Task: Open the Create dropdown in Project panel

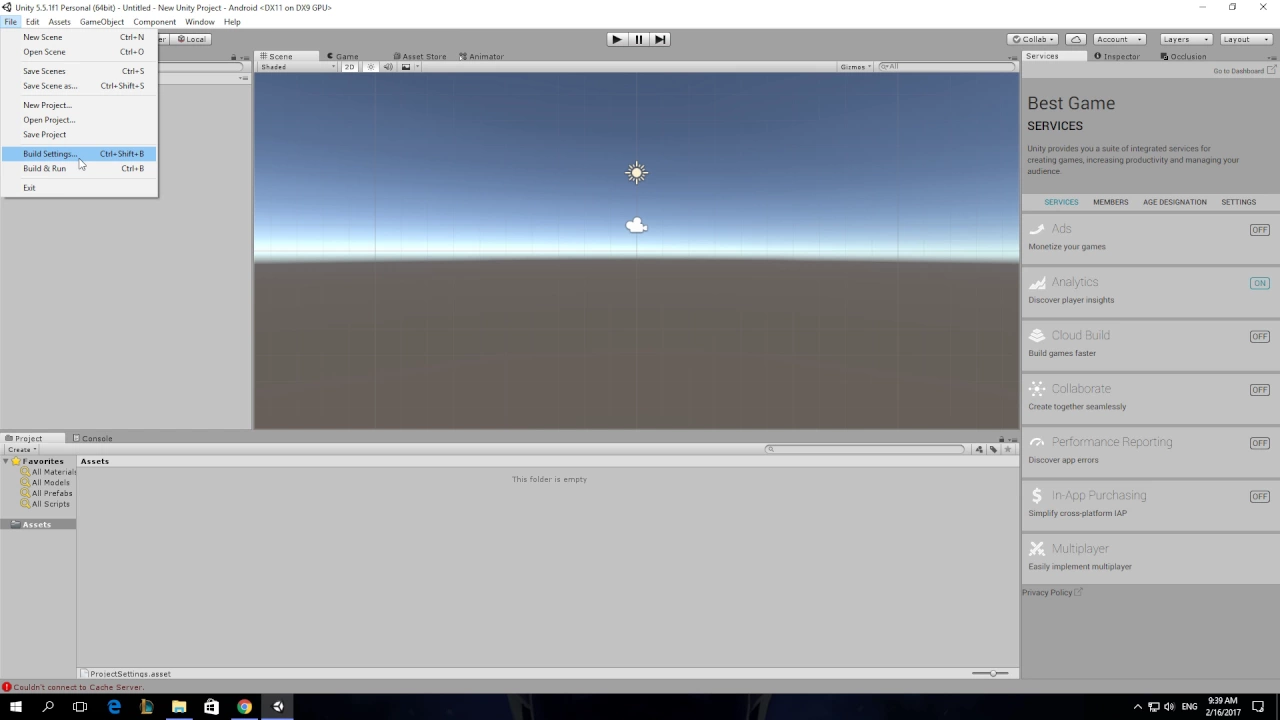Action: [x=21, y=450]
